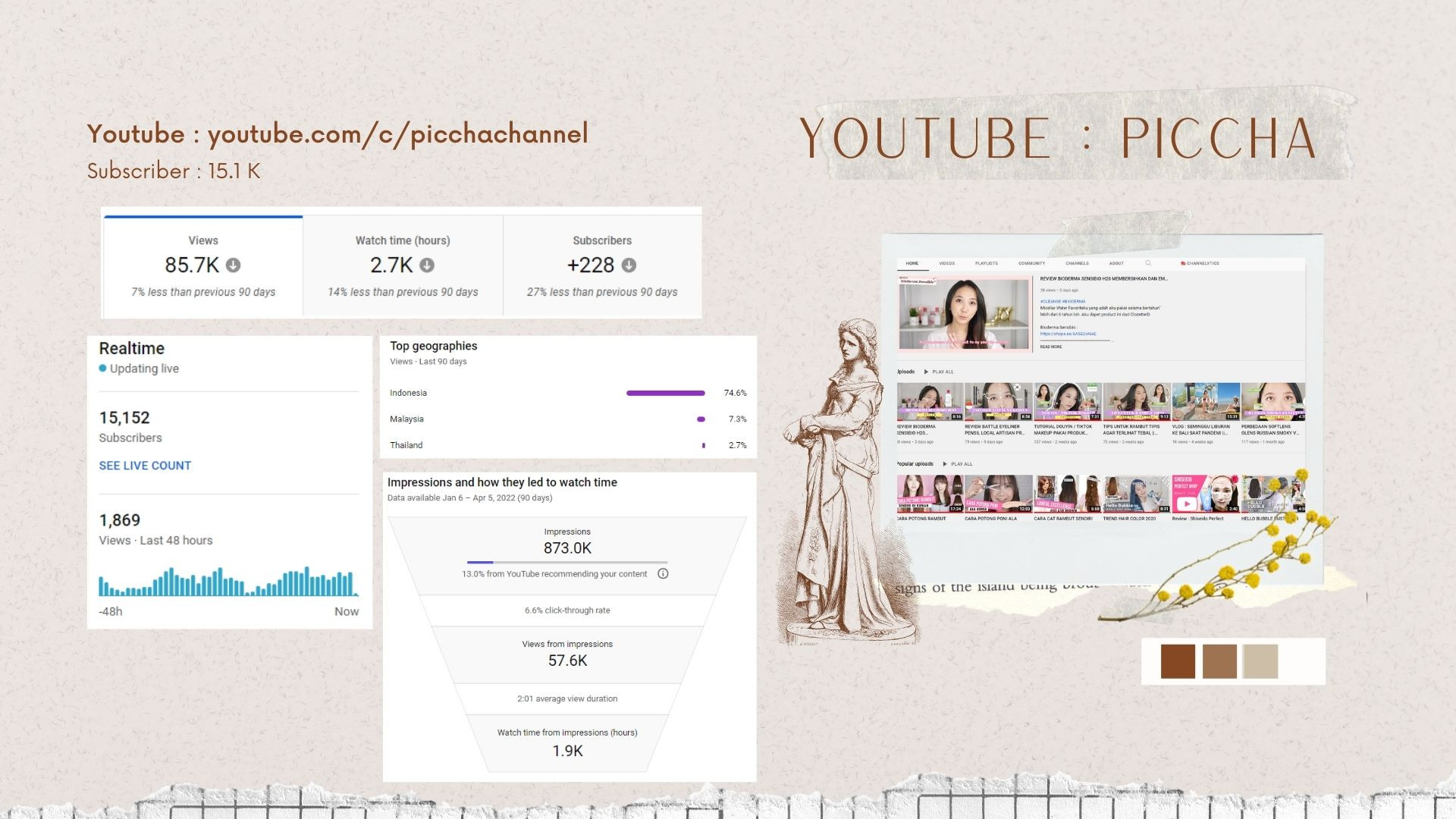Open the info icon near YouTube recommending content

coord(663,573)
